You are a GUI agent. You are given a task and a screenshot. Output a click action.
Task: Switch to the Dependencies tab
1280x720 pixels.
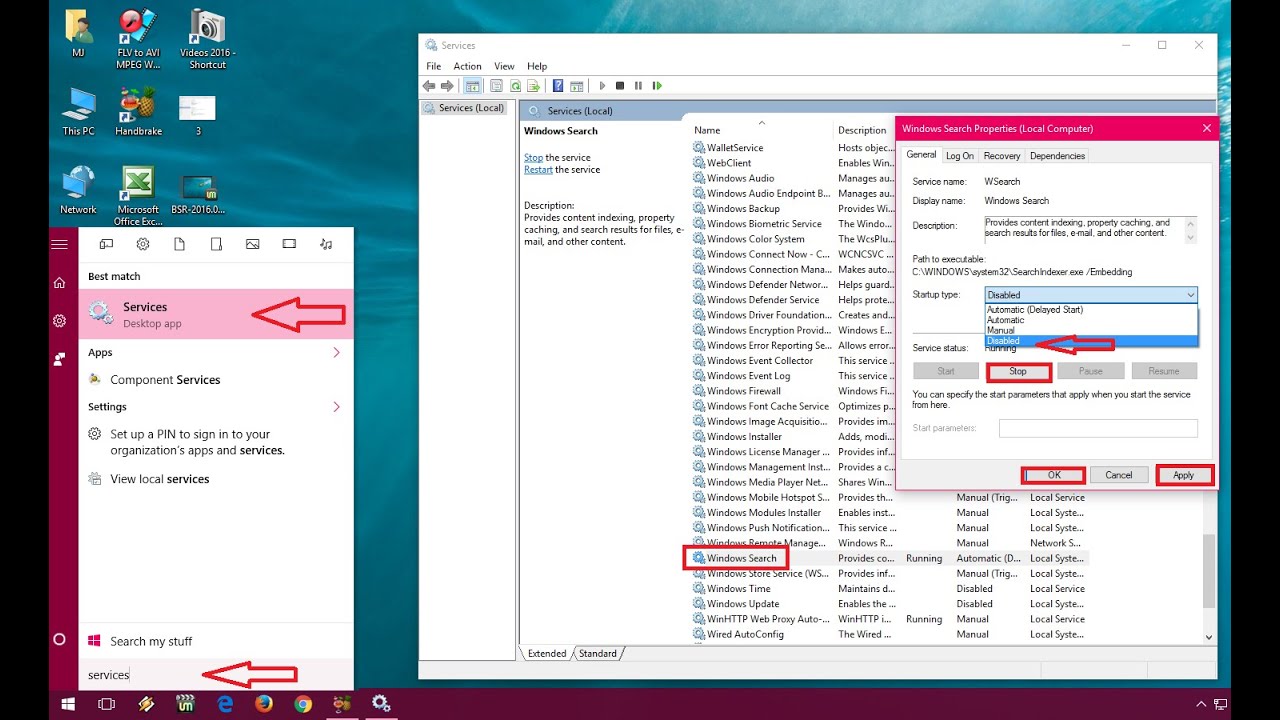point(1057,156)
